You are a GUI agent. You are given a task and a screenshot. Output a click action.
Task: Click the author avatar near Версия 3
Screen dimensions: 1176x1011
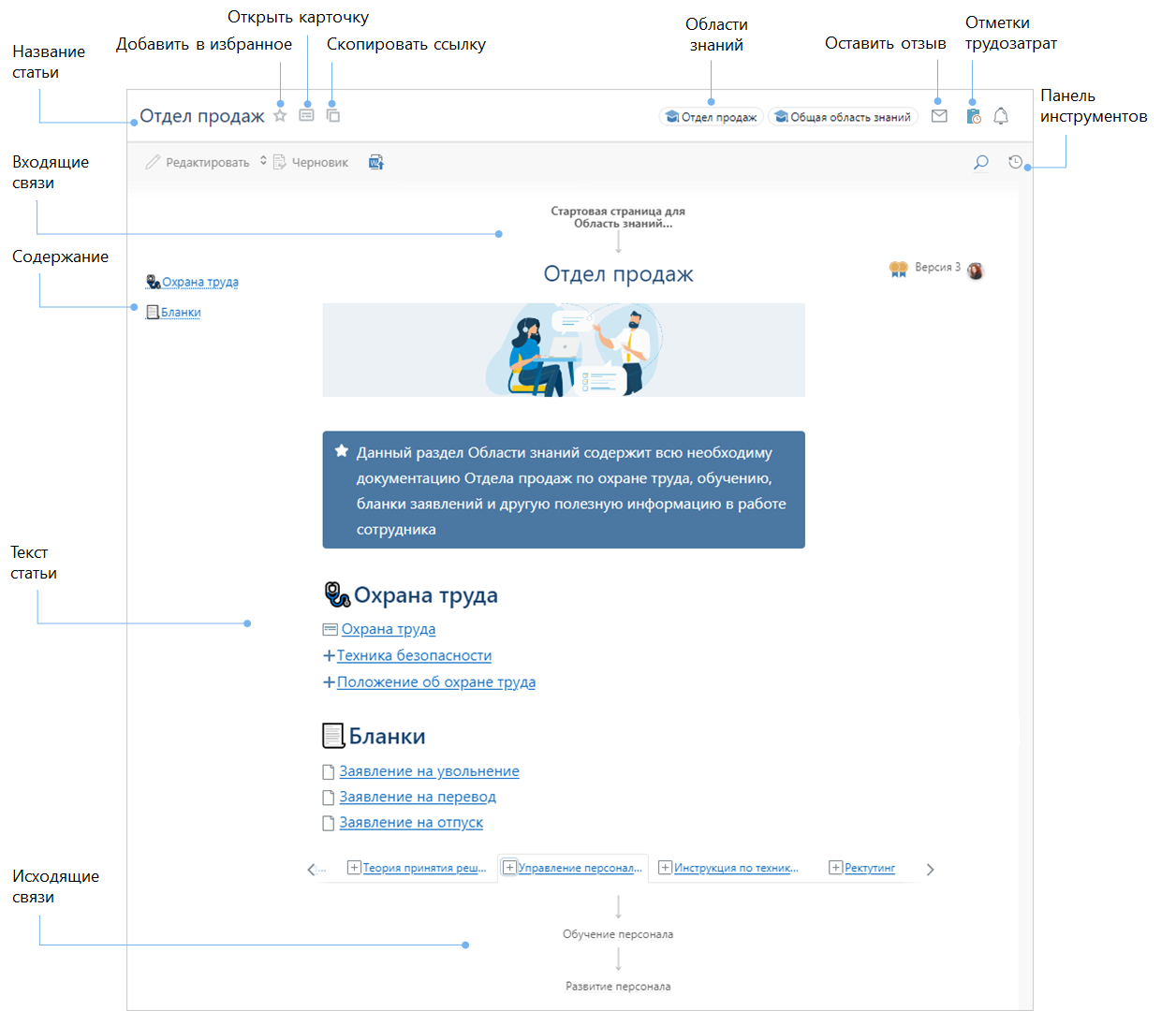click(976, 271)
